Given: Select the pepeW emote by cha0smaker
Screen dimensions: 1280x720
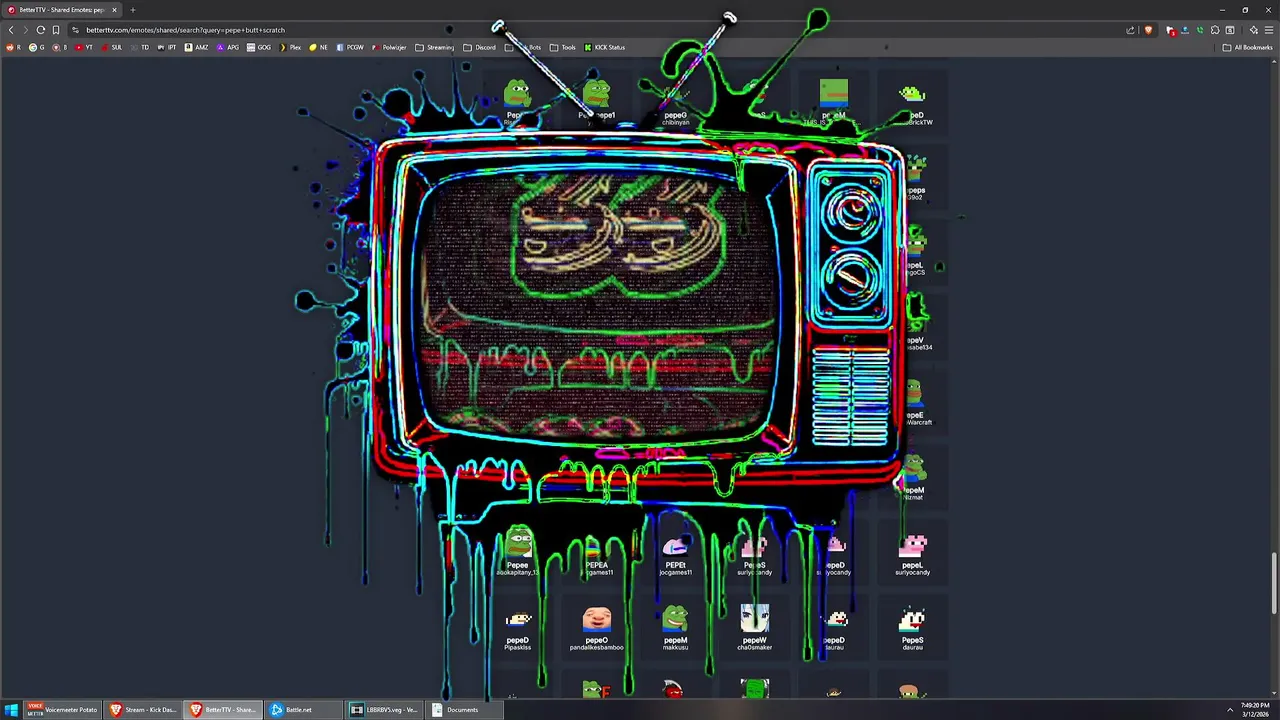Looking at the screenshot, I should (754, 626).
